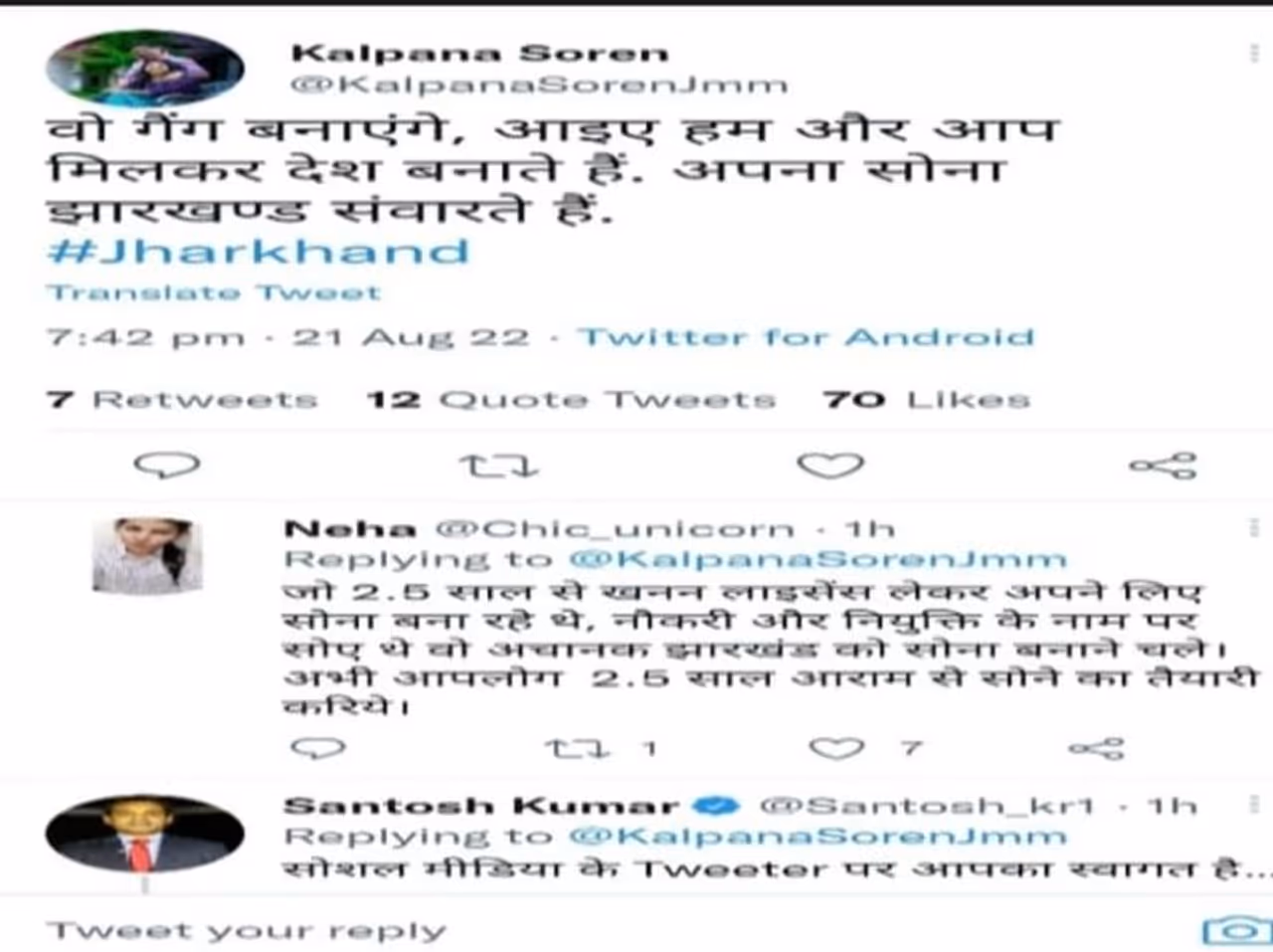Like Kalpana Soren's main tweet
Image resolution: width=1273 pixels, height=952 pixels.
pos(830,465)
